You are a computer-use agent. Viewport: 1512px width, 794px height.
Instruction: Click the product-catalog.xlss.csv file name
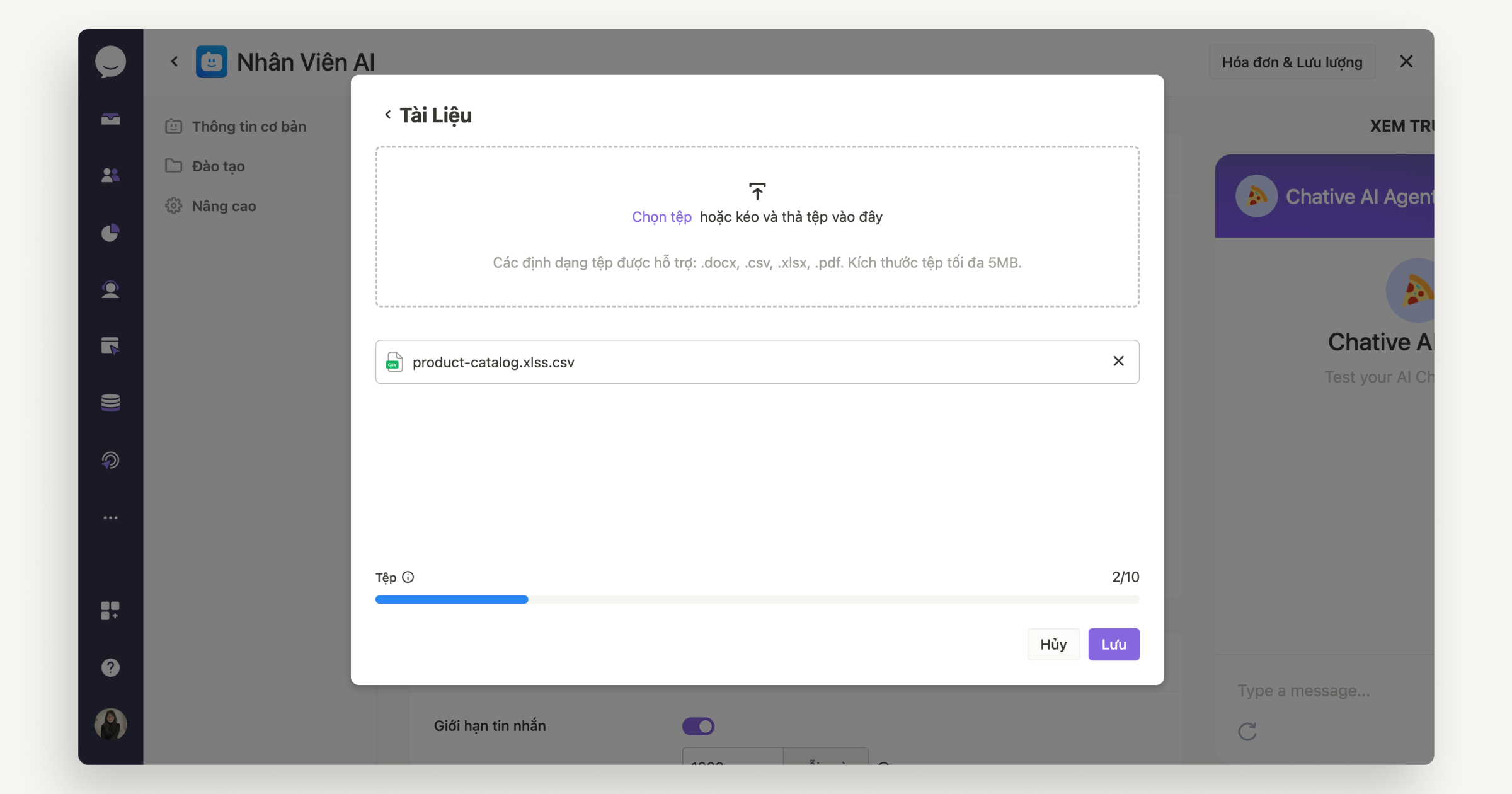493,362
